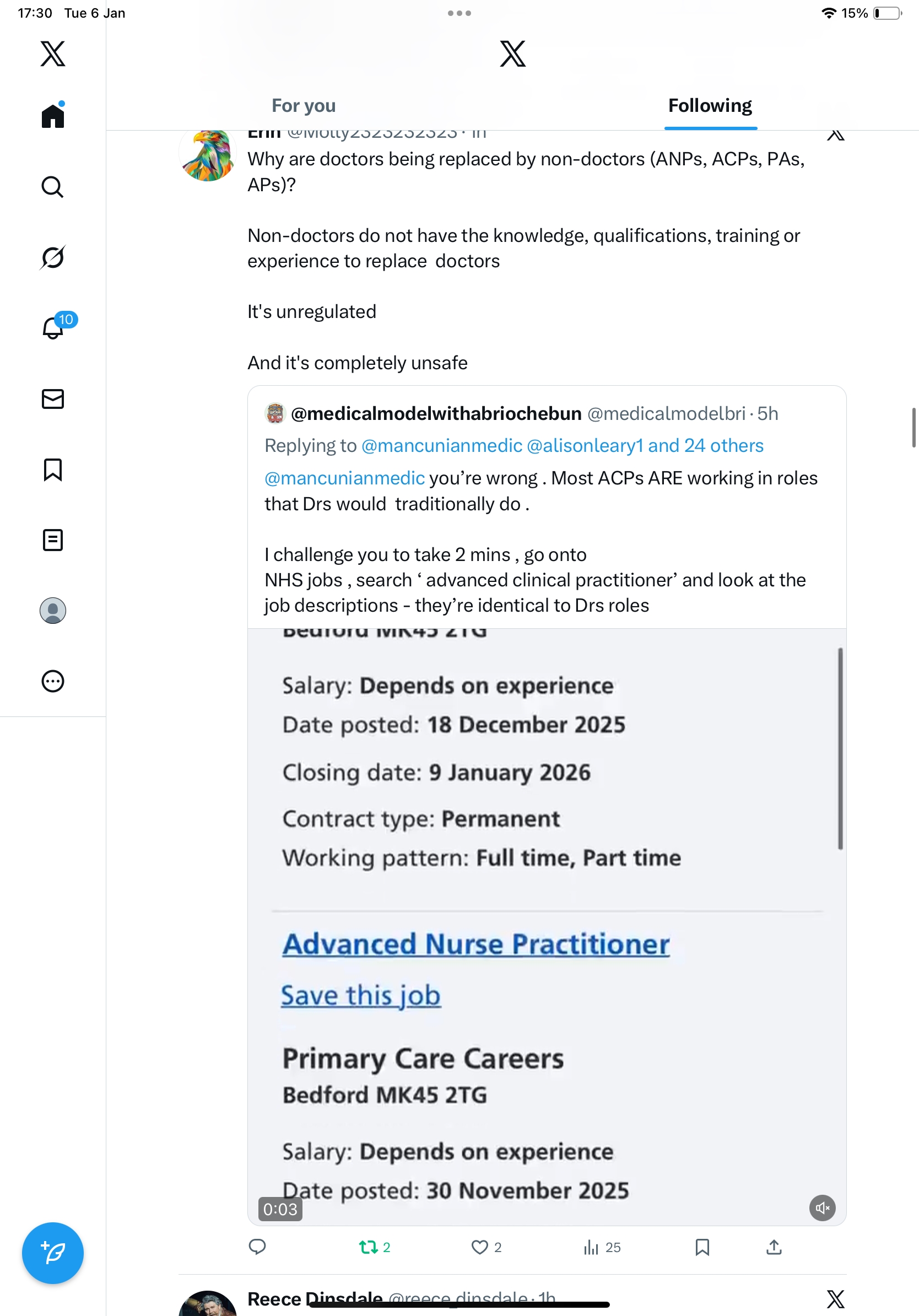Open Bookmarks in the left sidebar
This screenshot has height=1316, width=919.
click(53, 470)
